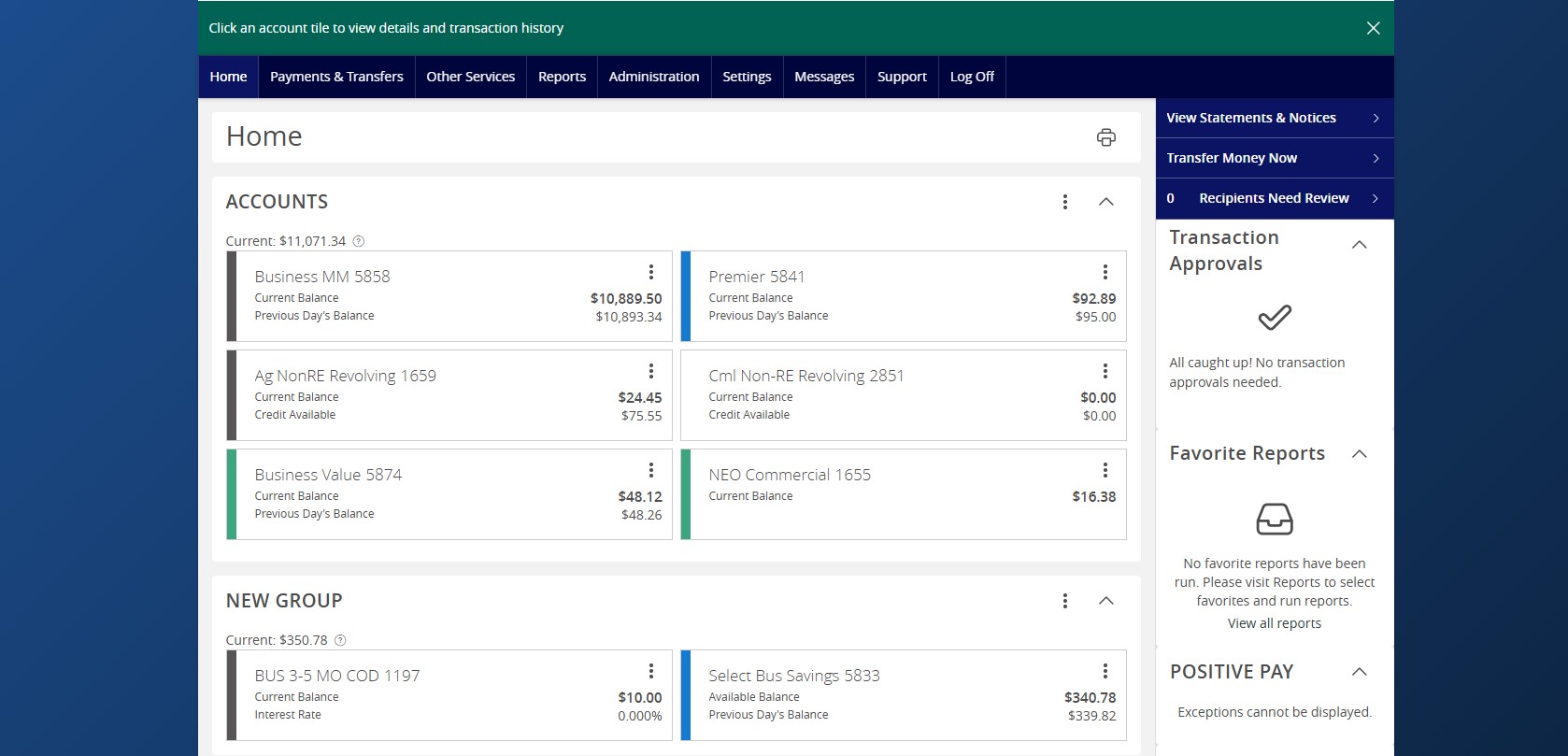Close the green notification banner

[1373, 28]
